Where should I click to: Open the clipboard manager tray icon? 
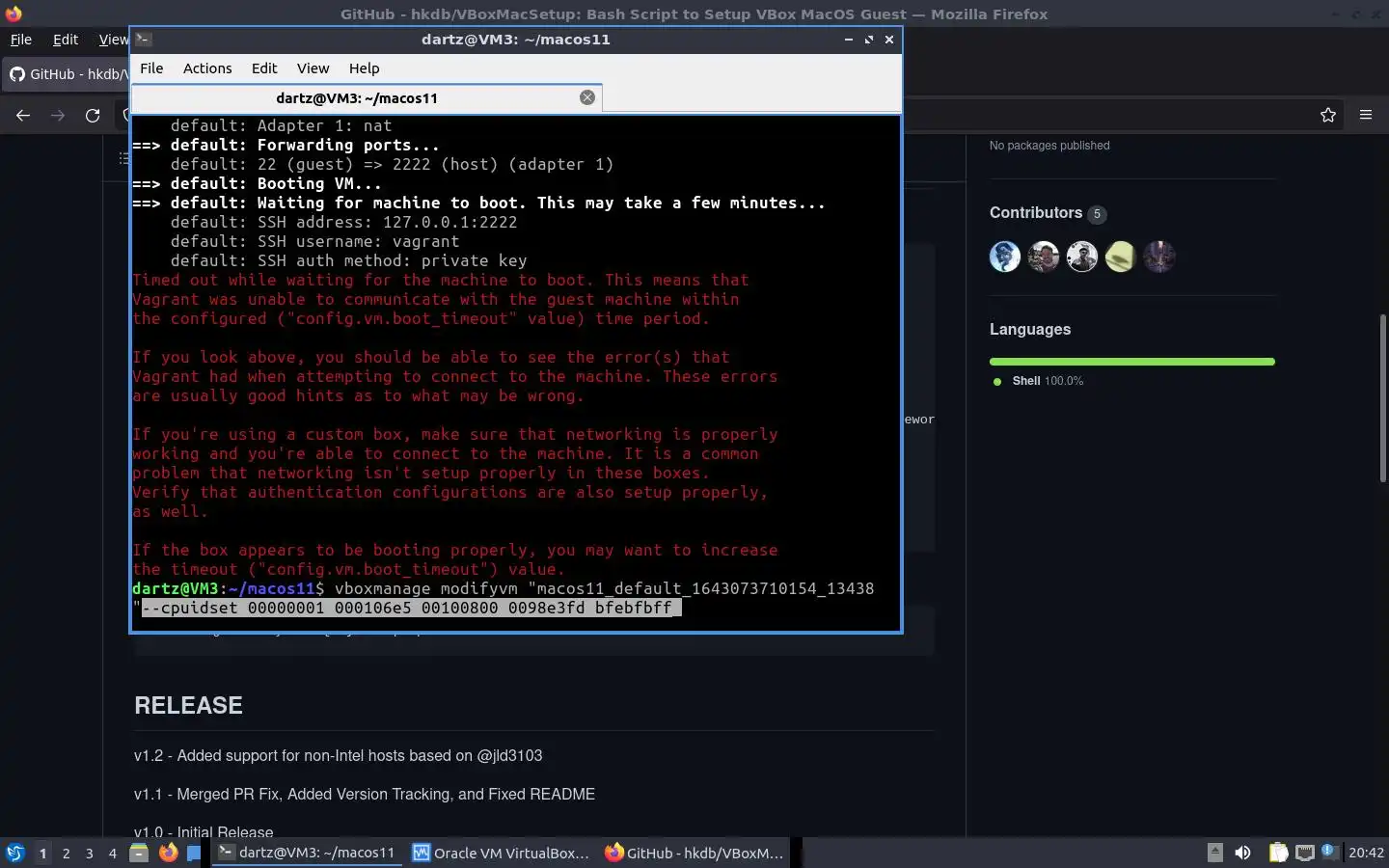pos(1278,853)
